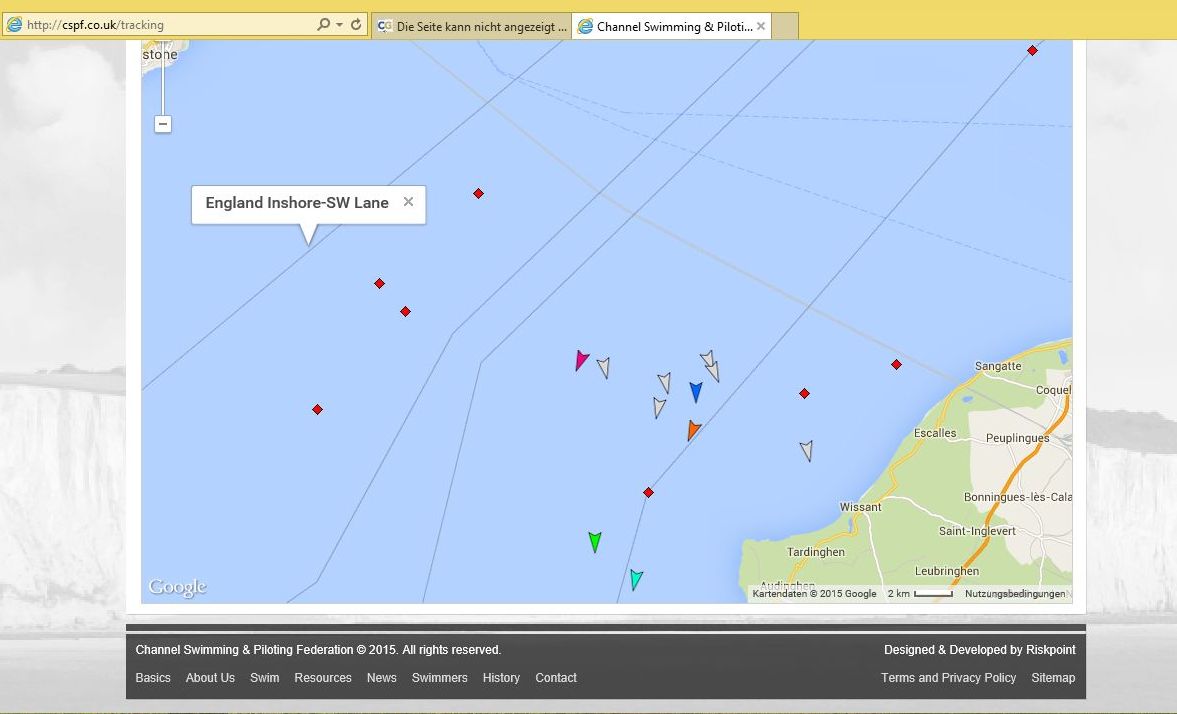Open the Sitemap footer link

tap(1053, 677)
